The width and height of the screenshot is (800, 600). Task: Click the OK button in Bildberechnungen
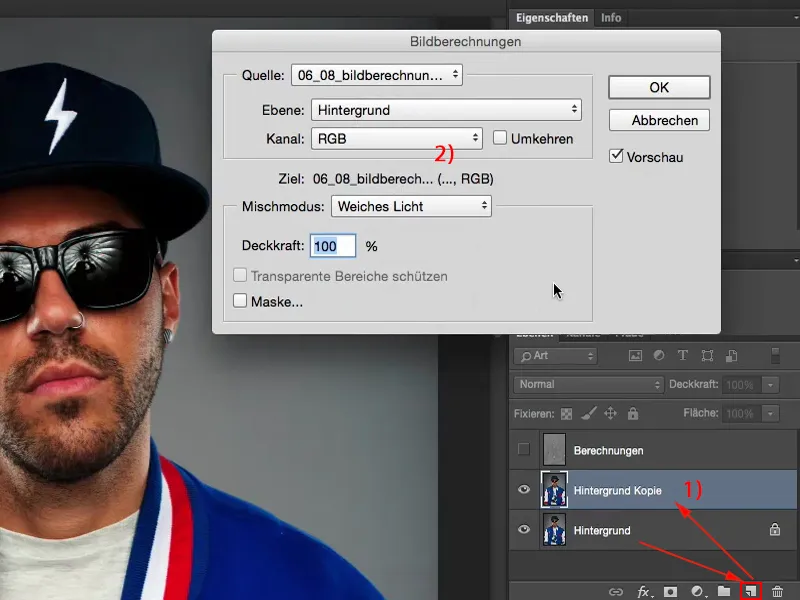pyautogui.click(x=659, y=87)
